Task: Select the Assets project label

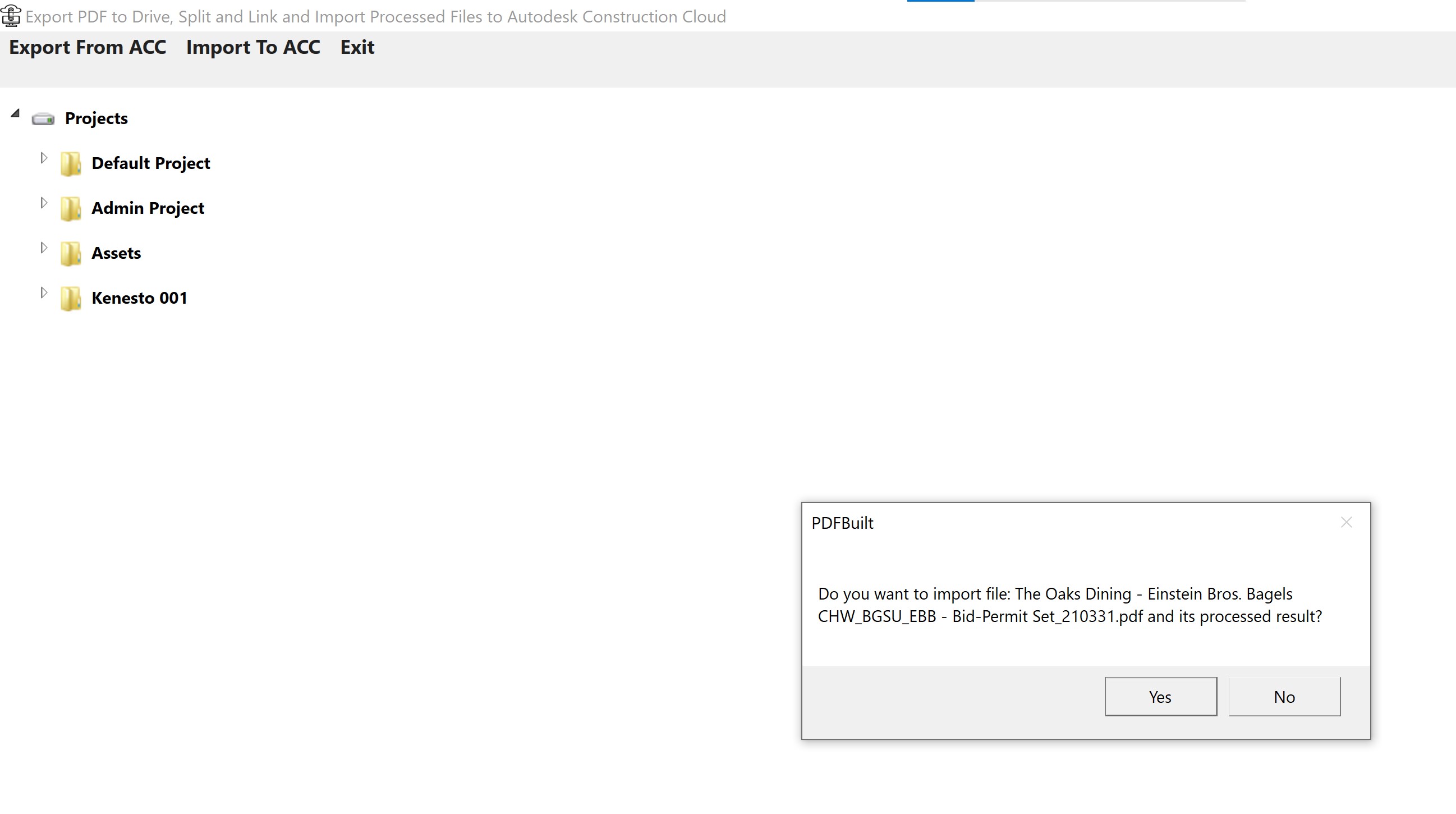Action: point(116,253)
